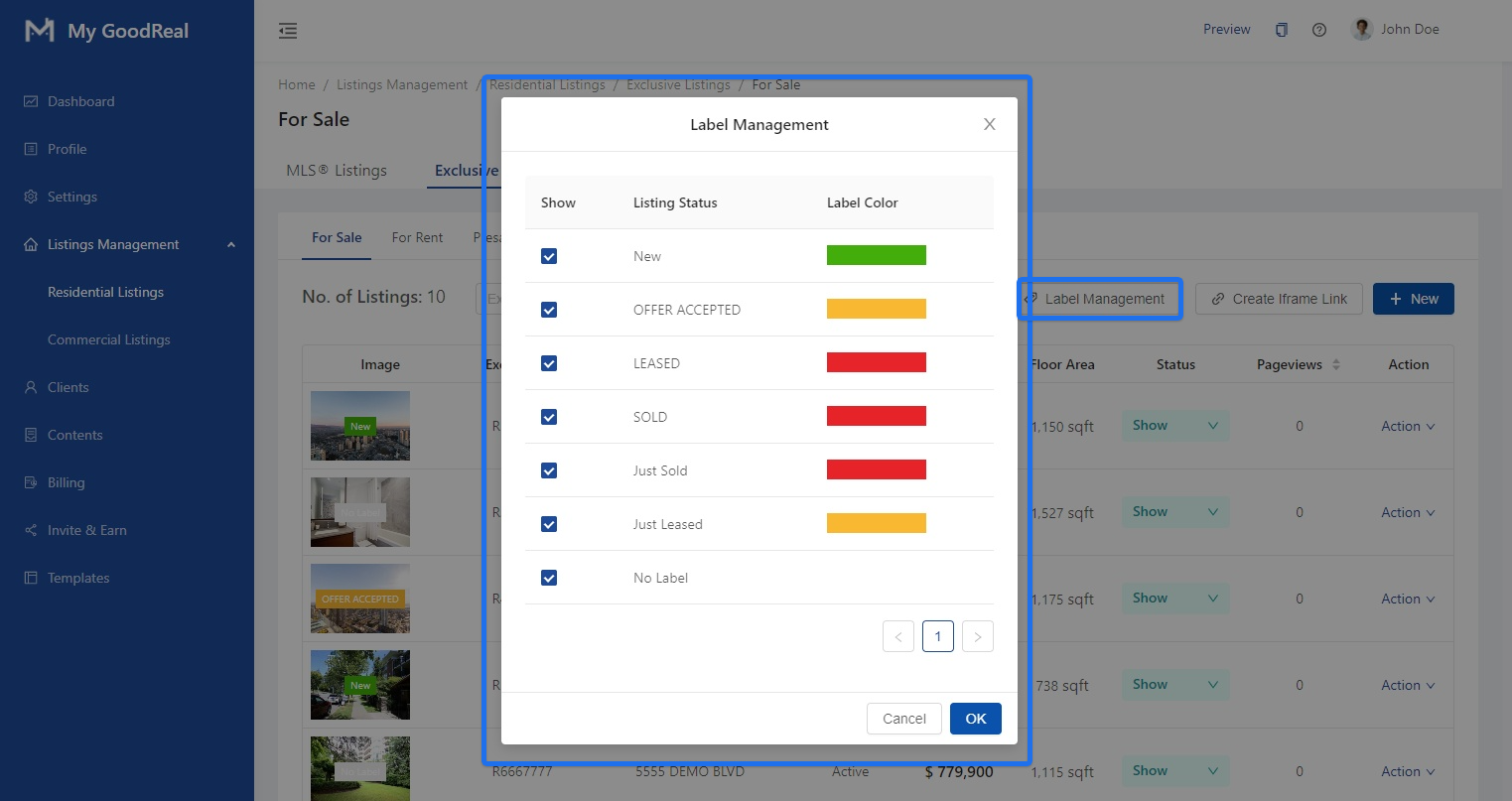Pick the green label color for New
1512x801 pixels.
click(x=876, y=256)
